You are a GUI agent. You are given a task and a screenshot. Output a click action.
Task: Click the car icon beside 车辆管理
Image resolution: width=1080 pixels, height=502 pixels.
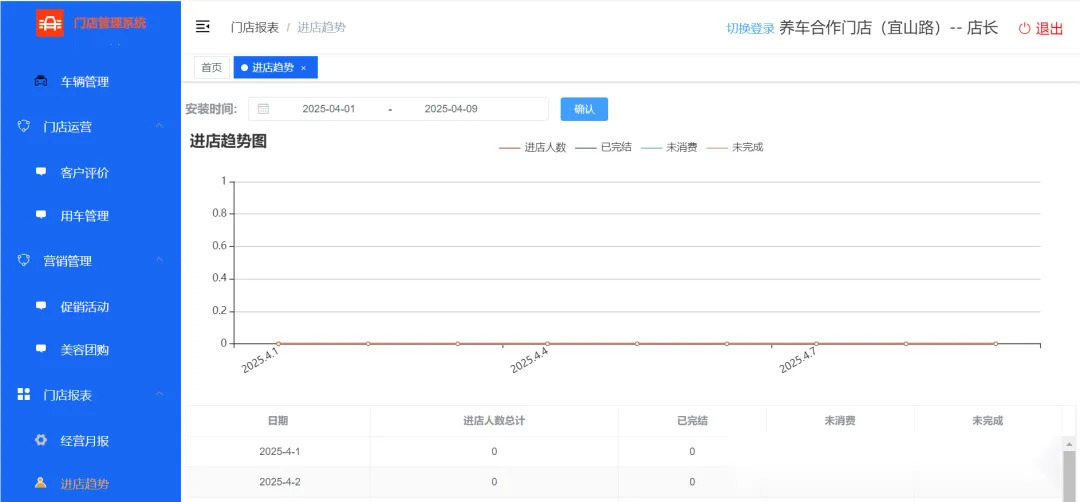coord(41,81)
